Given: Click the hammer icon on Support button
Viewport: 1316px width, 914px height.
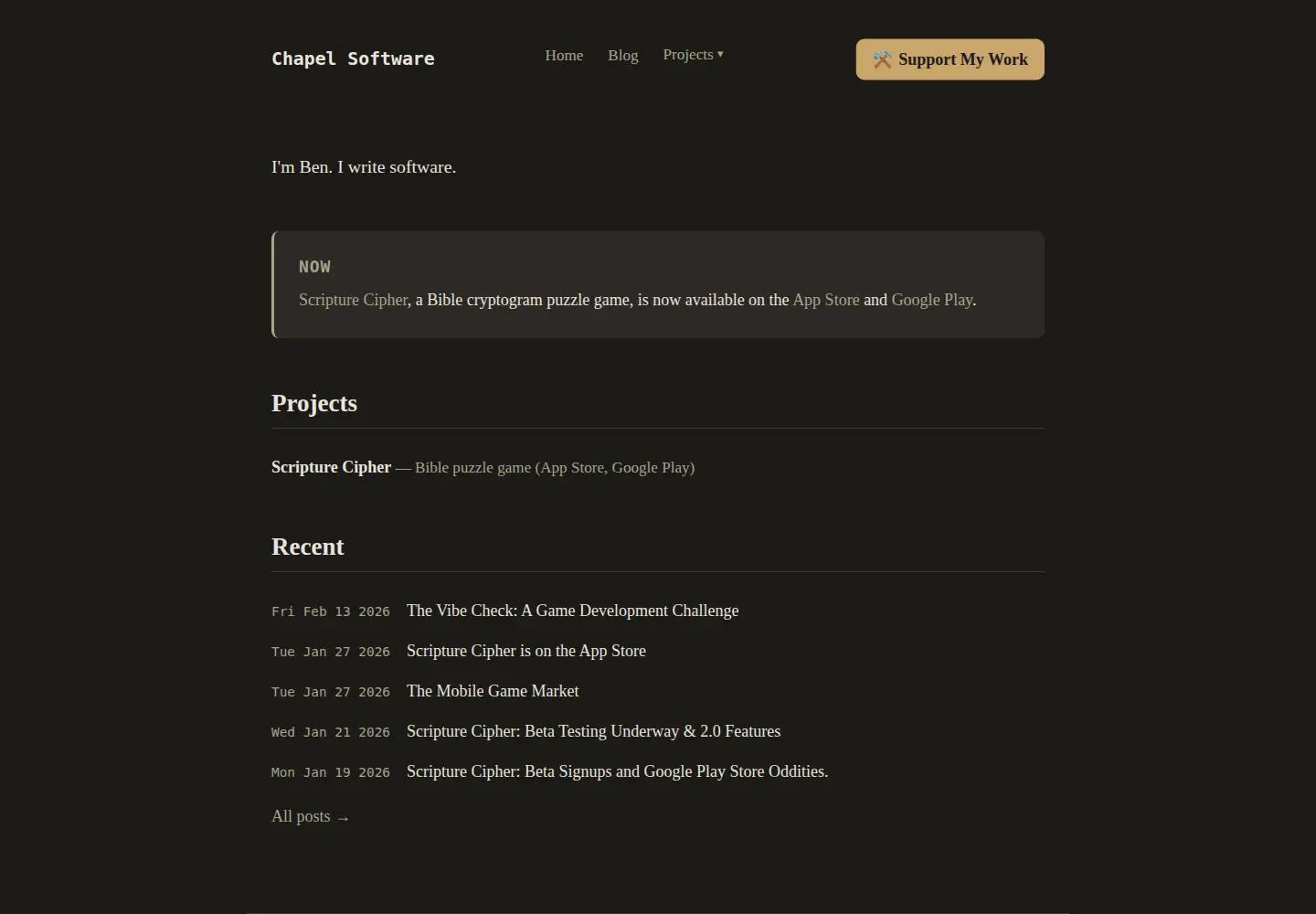Looking at the screenshot, I should pyautogui.click(x=882, y=59).
